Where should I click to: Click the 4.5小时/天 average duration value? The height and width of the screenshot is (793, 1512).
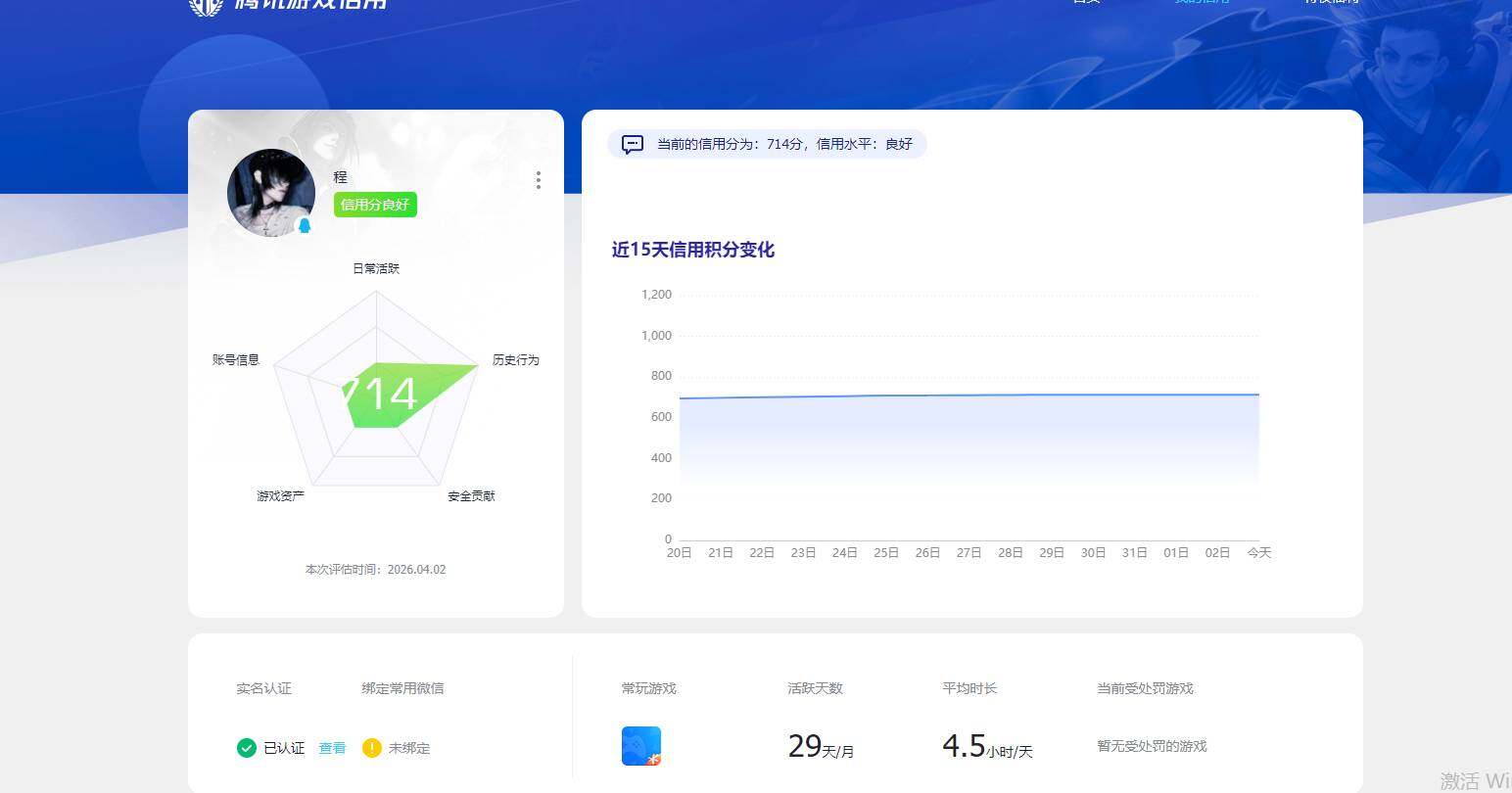tap(988, 747)
